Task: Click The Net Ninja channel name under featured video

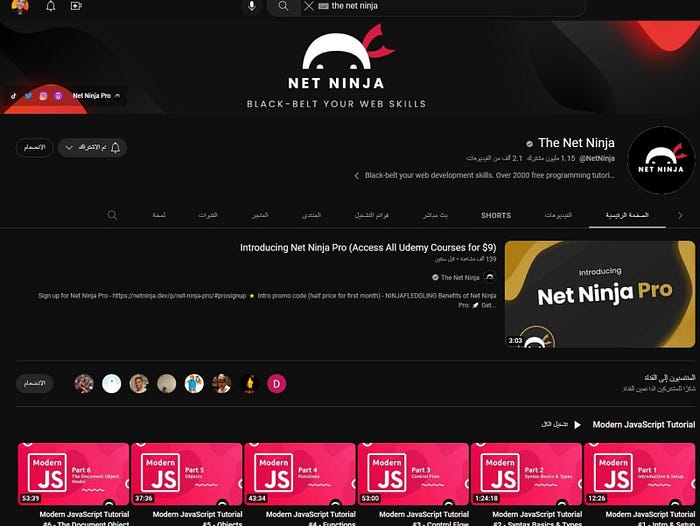Action: point(460,278)
